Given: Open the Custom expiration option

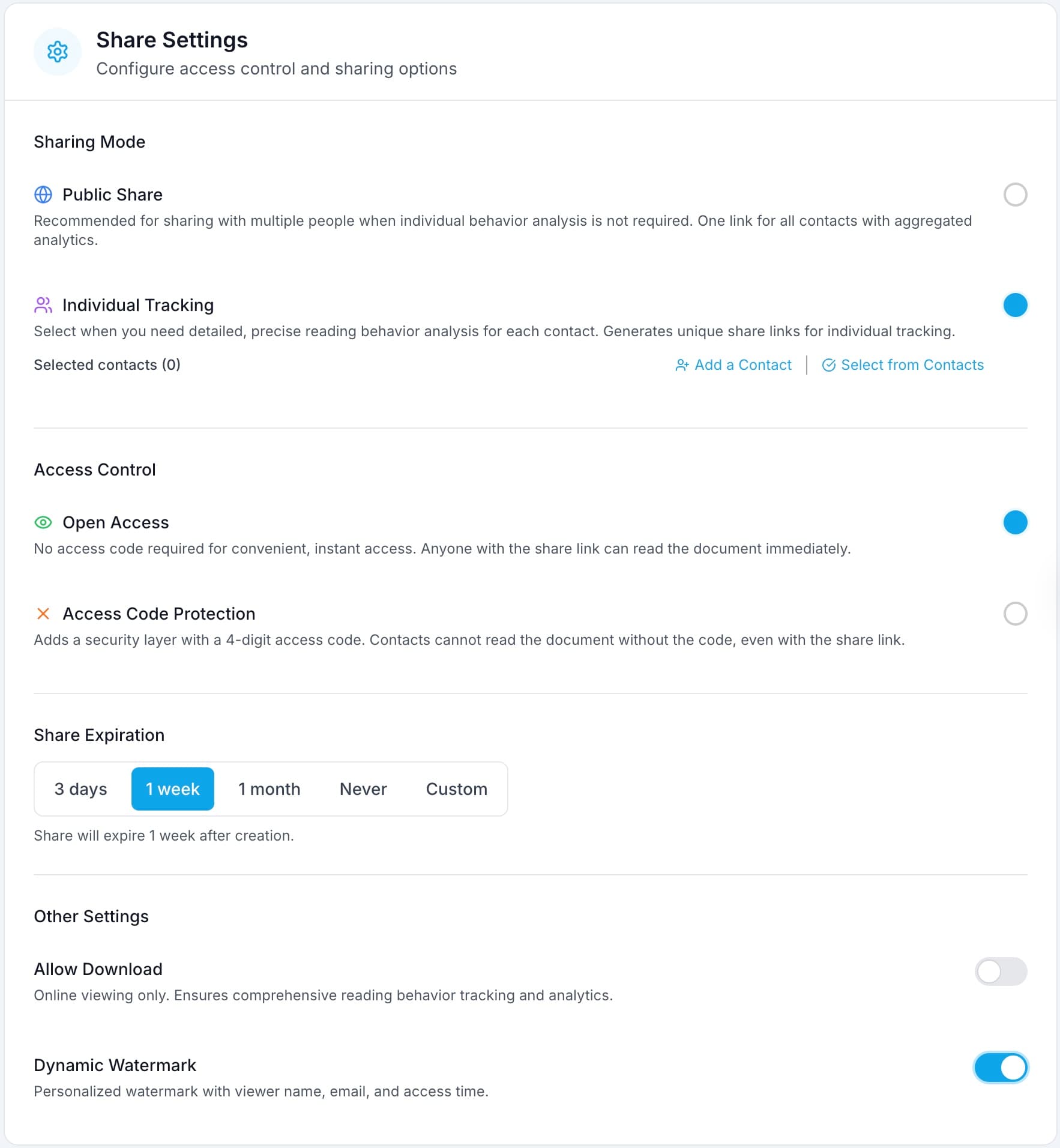Looking at the screenshot, I should [x=456, y=788].
